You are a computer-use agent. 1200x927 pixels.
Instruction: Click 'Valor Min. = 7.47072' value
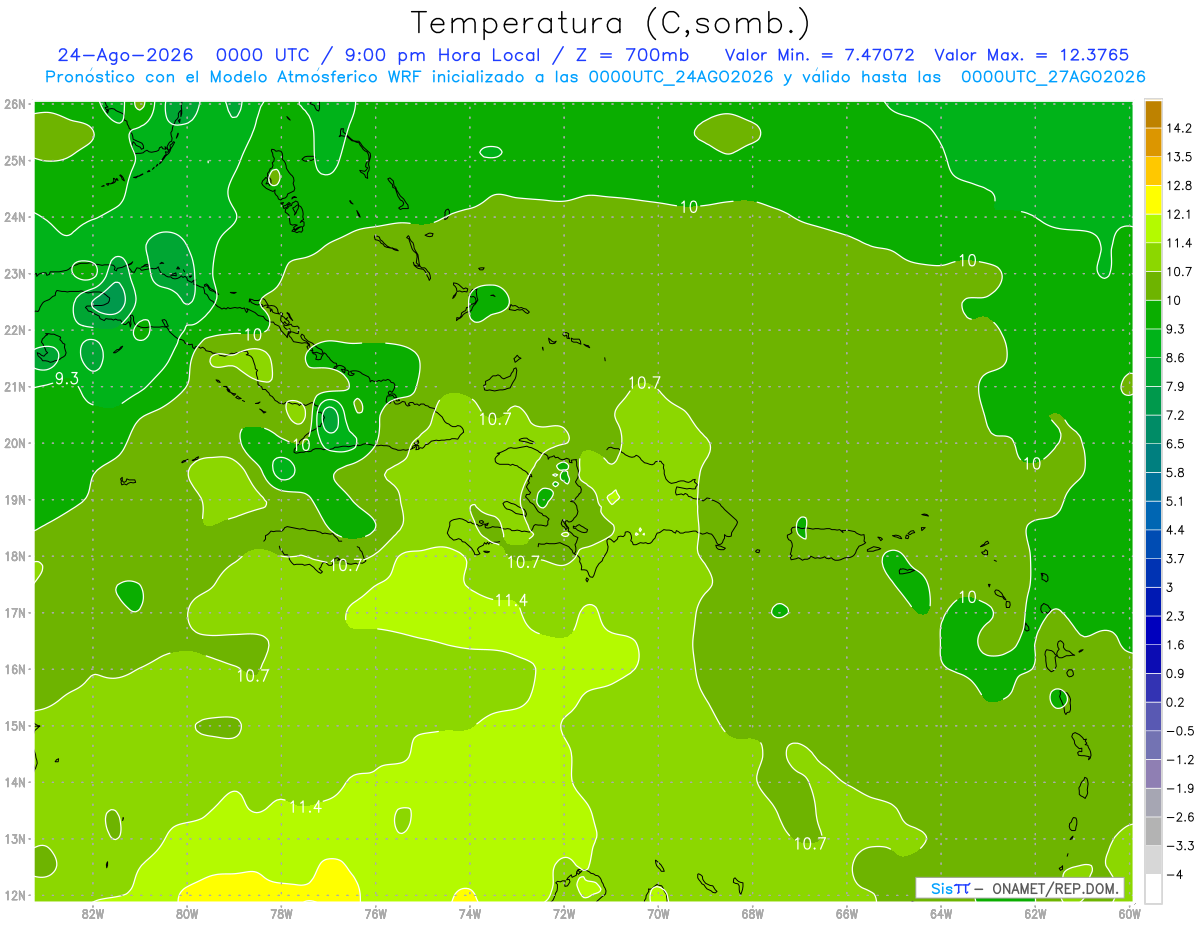click(x=819, y=55)
